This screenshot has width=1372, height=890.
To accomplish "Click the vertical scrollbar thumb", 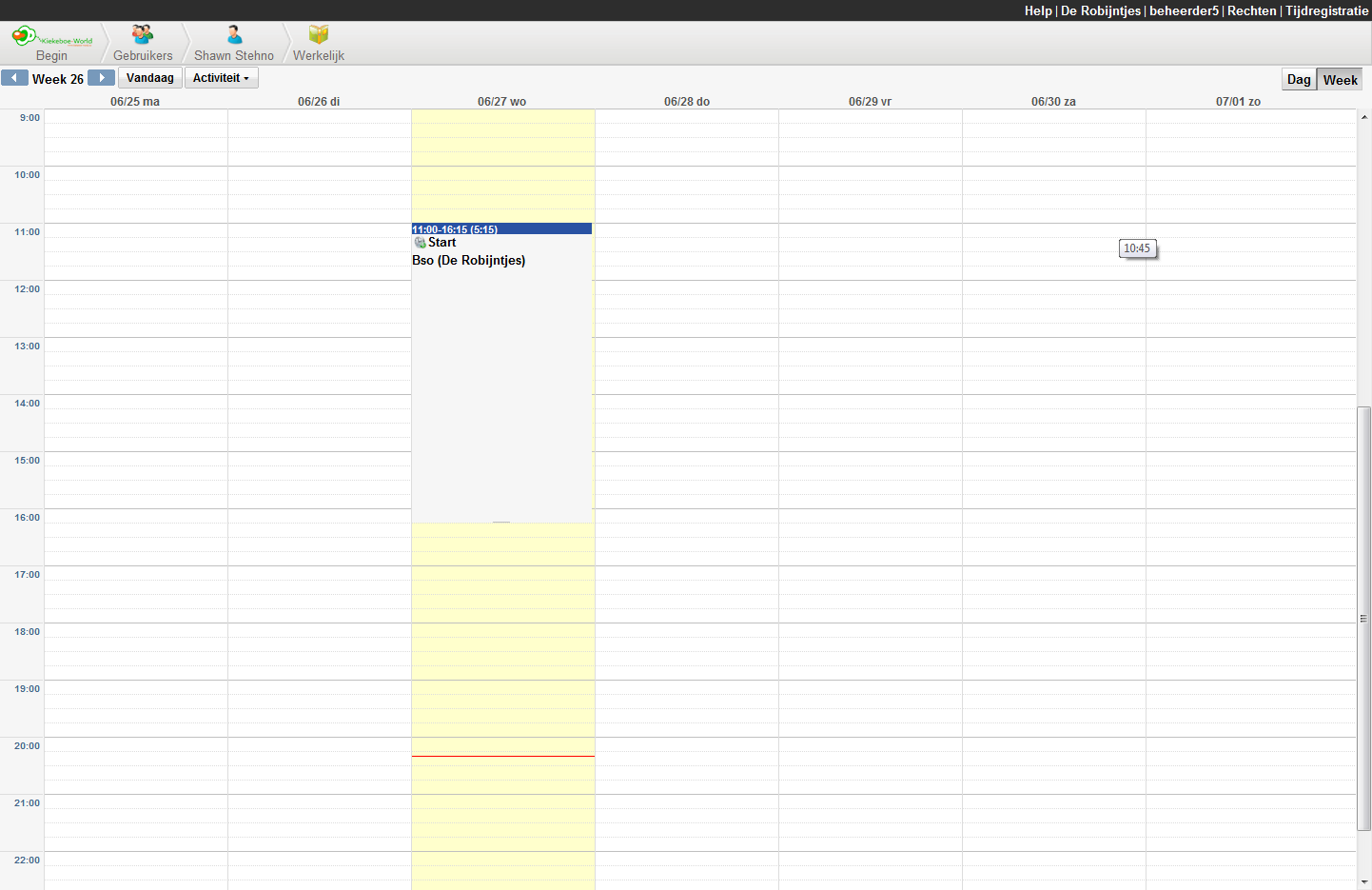I will pos(1364,619).
